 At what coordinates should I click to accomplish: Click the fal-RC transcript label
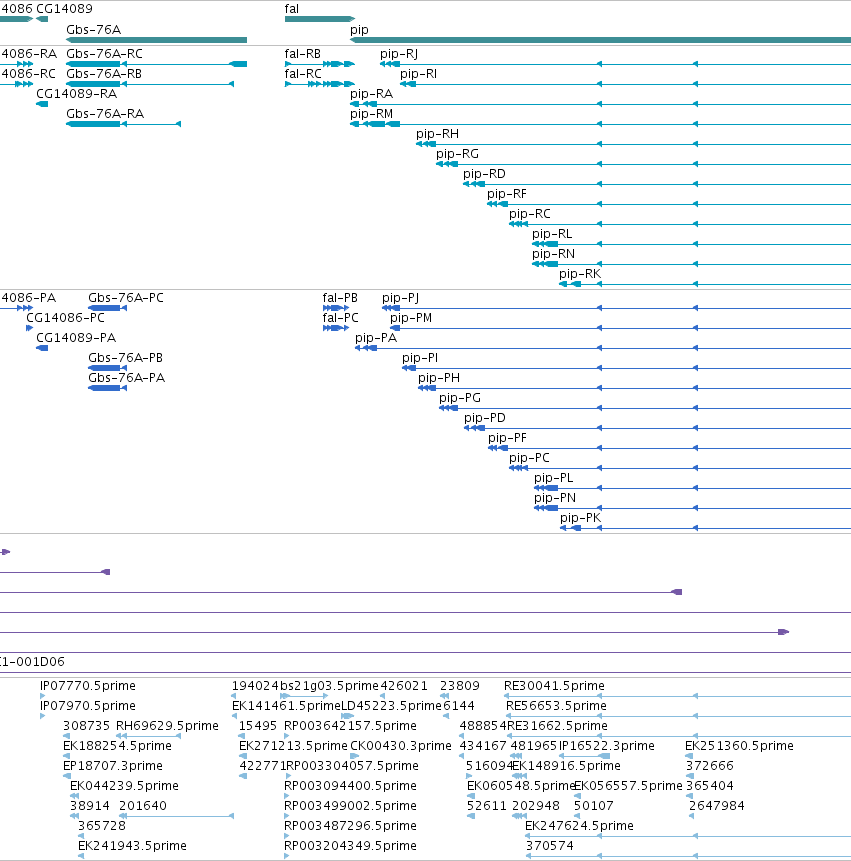[303, 74]
